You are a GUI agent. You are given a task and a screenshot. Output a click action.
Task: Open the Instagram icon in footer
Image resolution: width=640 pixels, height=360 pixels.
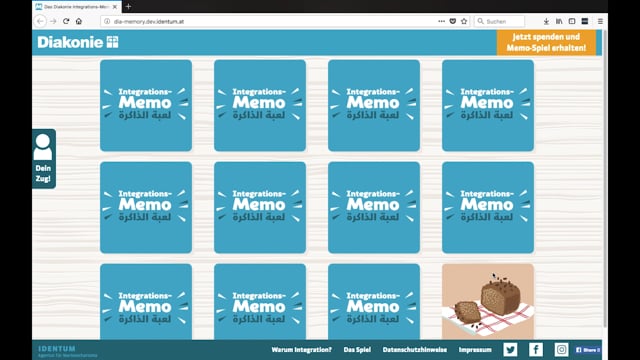561,350
